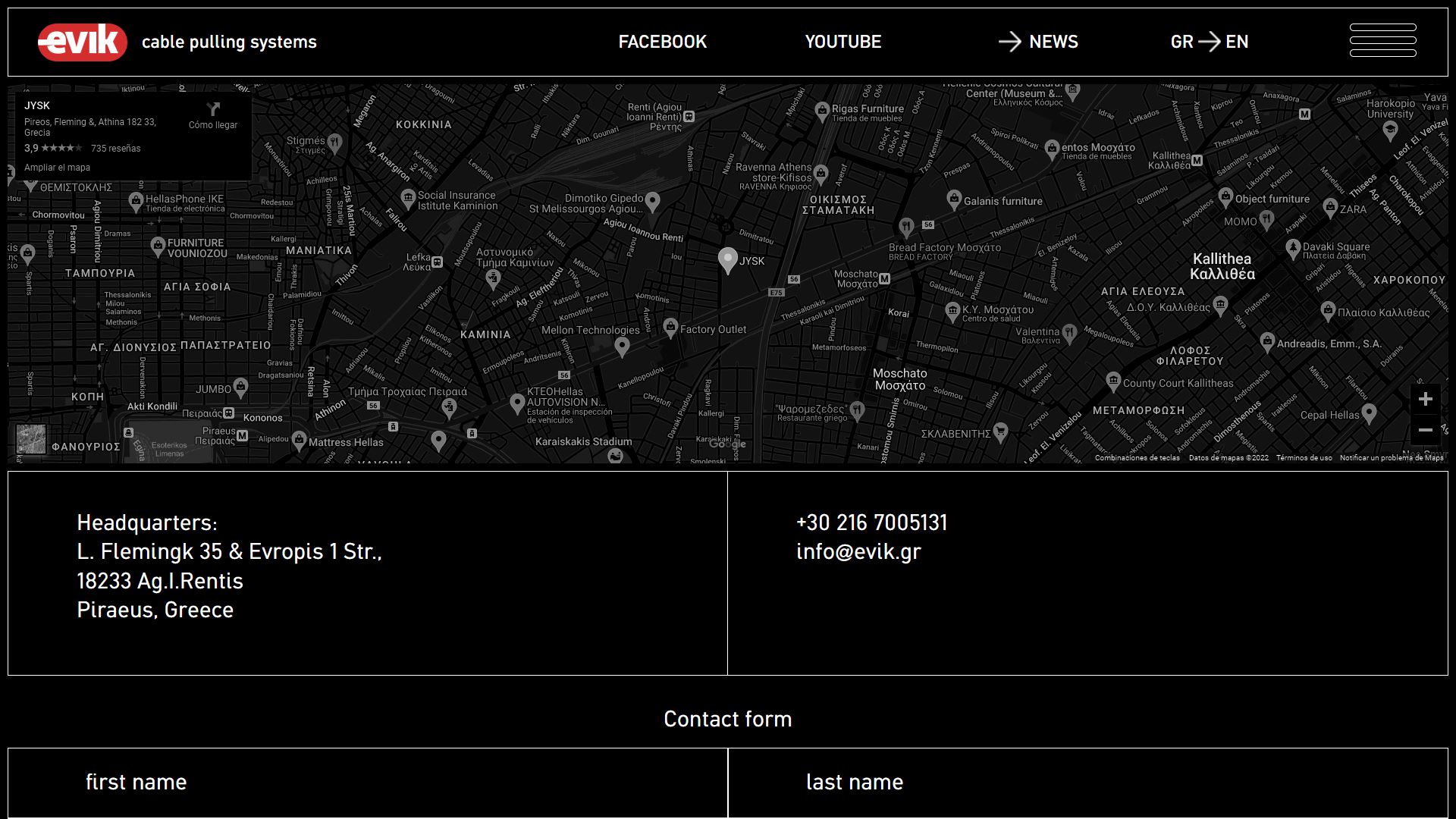
Task: Click the Contact form heading
Action: pos(727,719)
